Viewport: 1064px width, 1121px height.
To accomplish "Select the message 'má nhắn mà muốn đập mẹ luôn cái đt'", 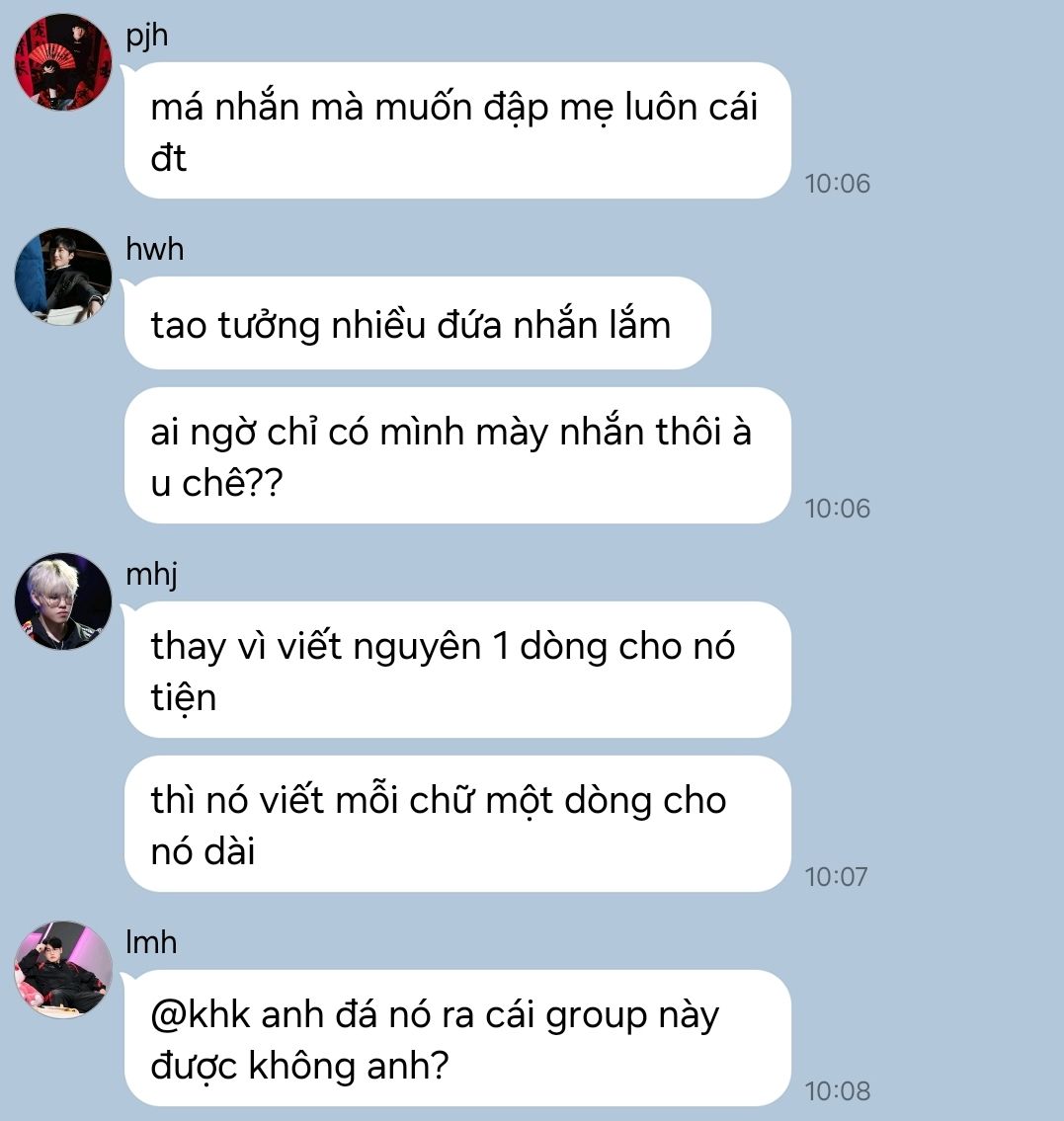I will pos(457,130).
